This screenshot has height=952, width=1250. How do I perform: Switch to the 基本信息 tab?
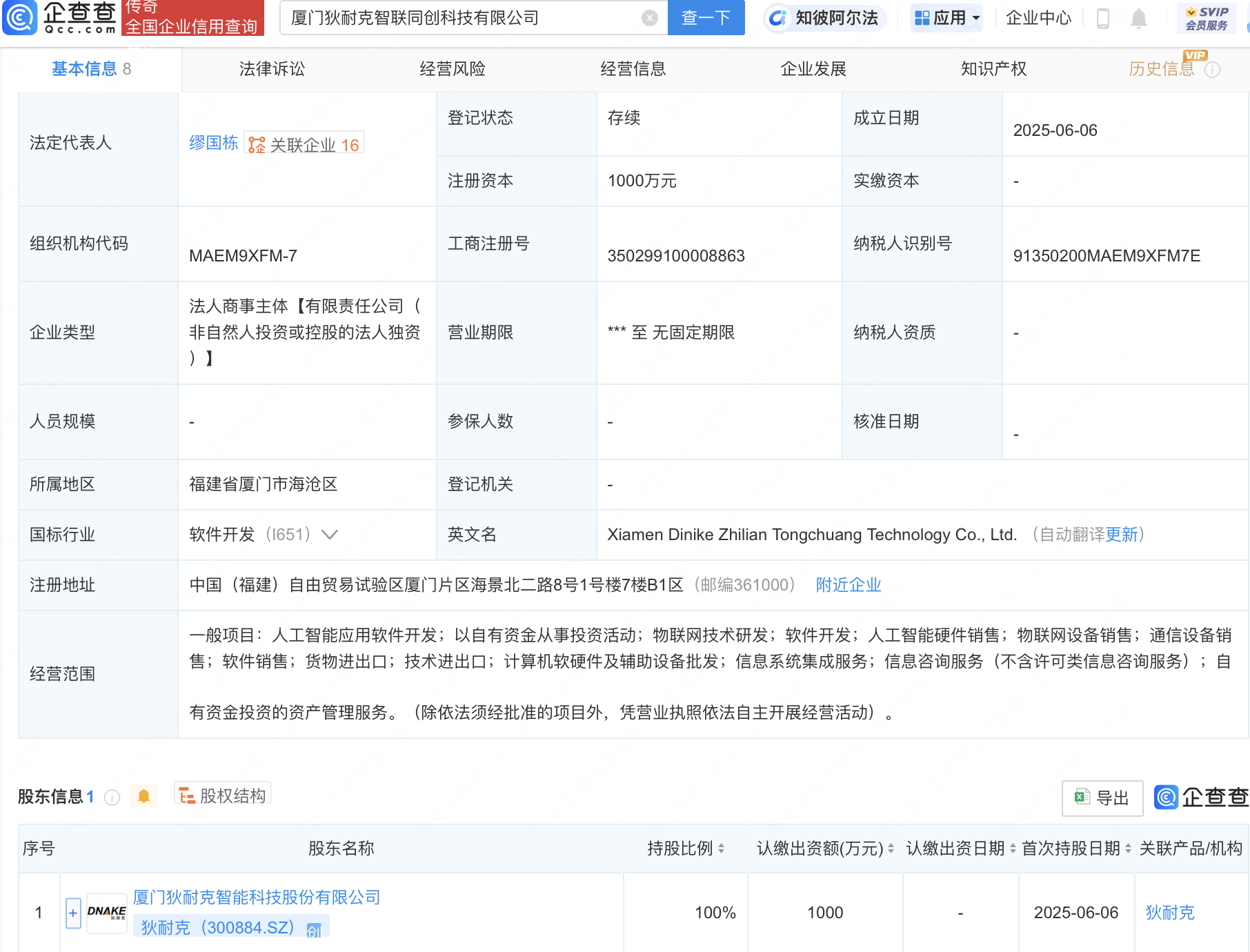click(x=91, y=69)
